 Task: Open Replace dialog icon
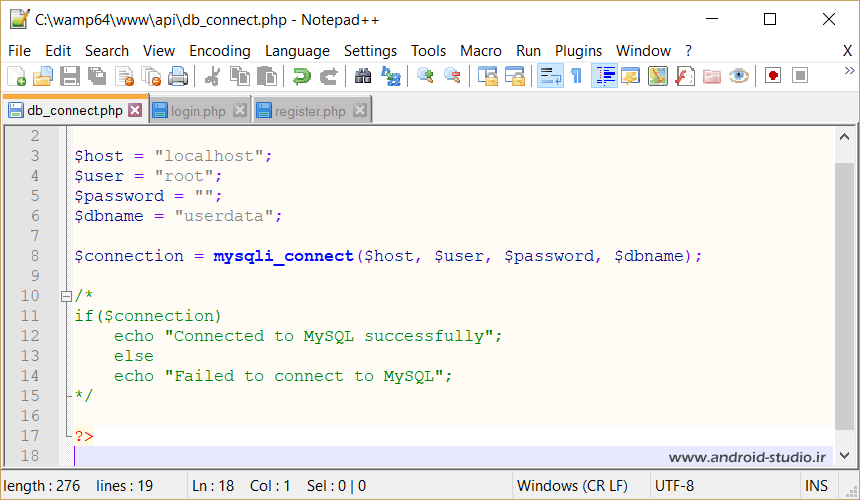(391, 76)
